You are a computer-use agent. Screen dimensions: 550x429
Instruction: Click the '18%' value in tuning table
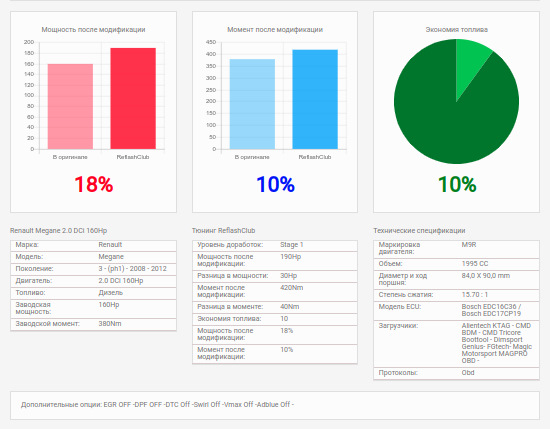click(x=286, y=330)
